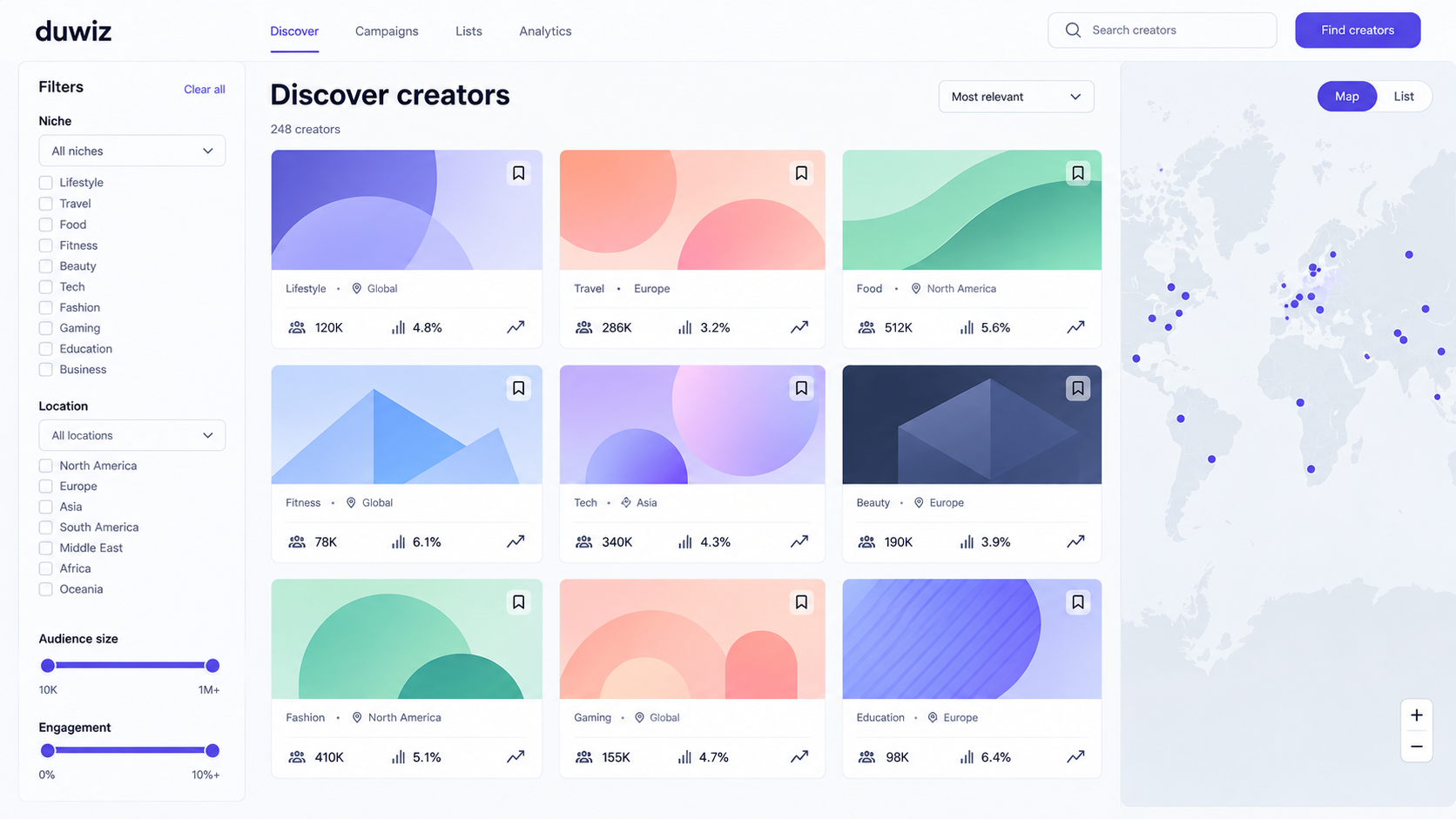Bookmark the Fitness Global creator card
This screenshot has width=1456, height=819.
click(518, 388)
